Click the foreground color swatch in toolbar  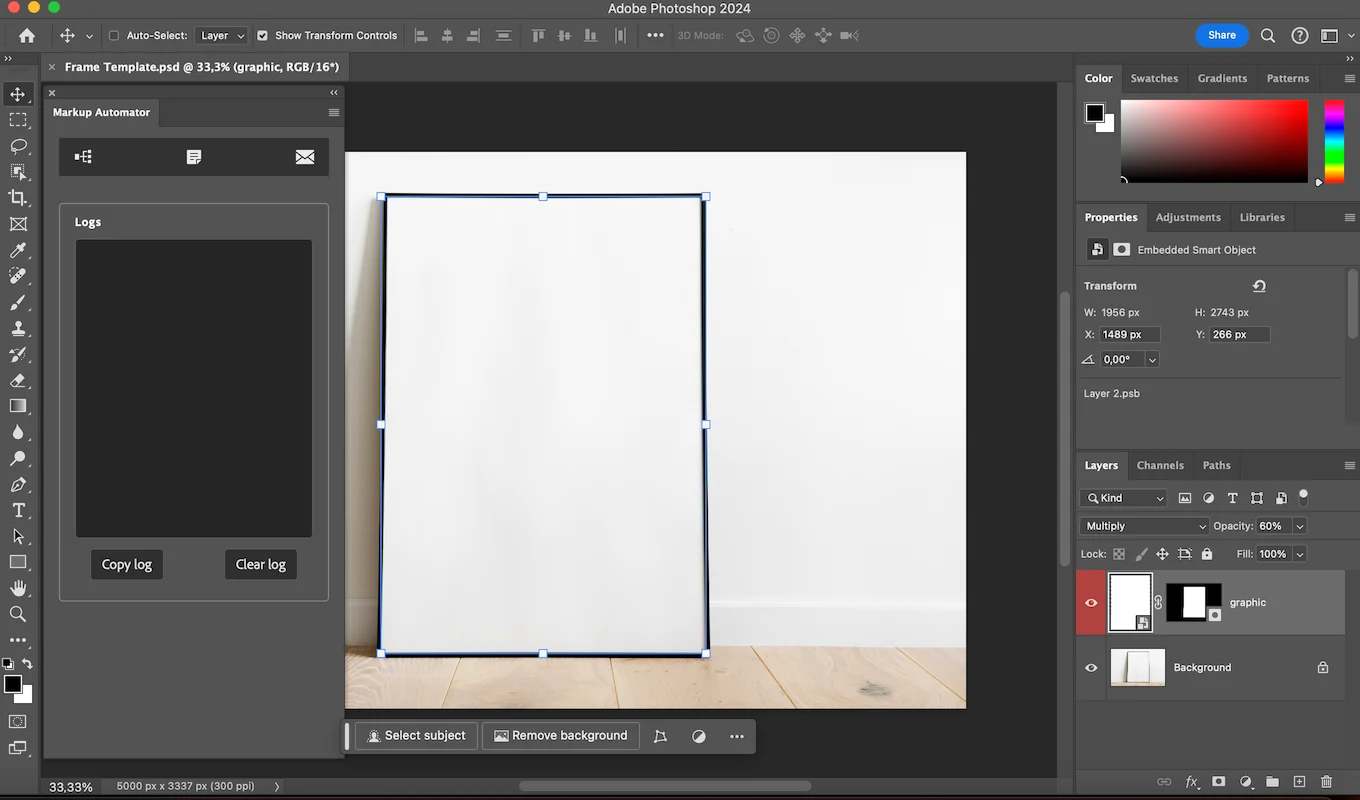(12, 684)
